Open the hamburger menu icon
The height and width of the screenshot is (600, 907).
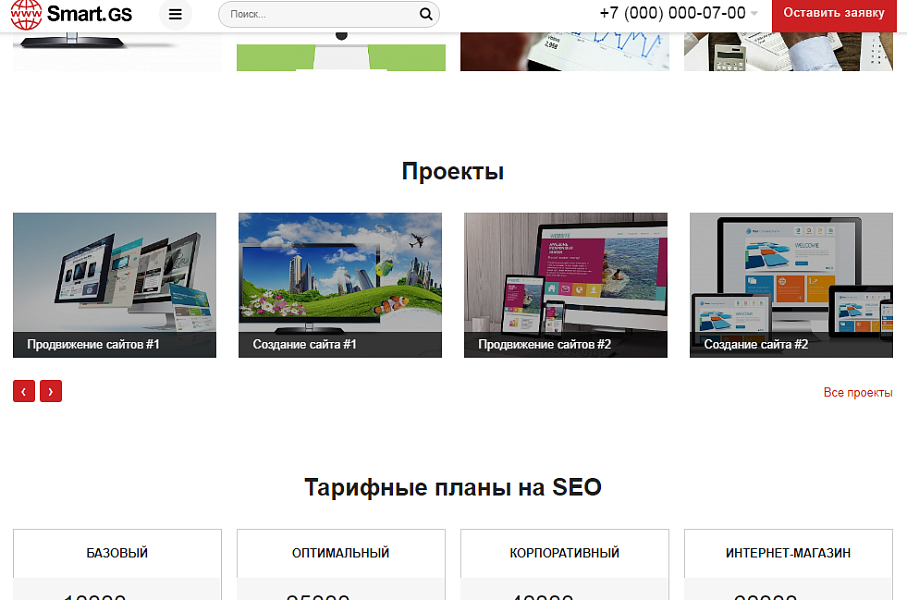click(176, 15)
